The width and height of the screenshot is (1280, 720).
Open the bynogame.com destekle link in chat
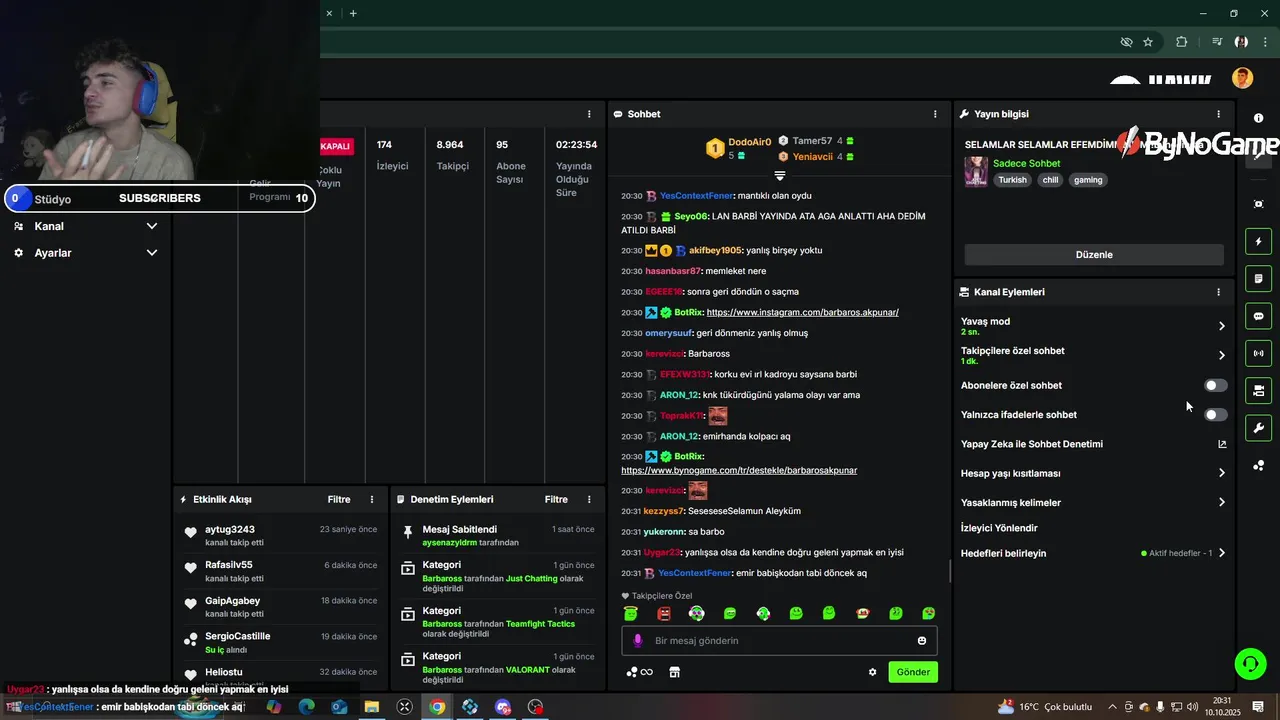pos(739,470)
